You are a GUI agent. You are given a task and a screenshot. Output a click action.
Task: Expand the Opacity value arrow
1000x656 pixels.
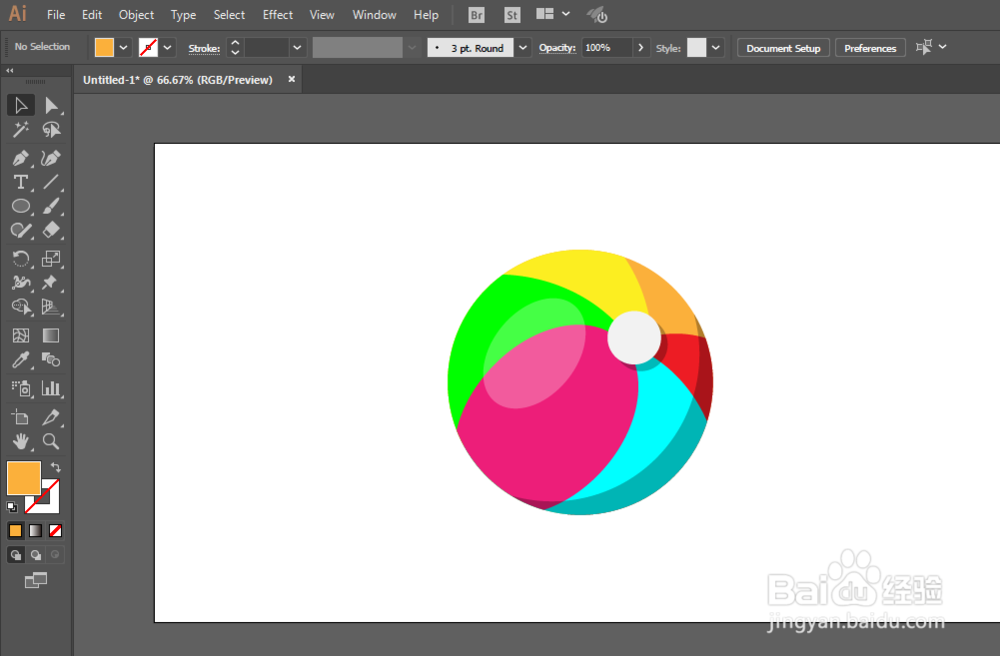click(640, 48)
